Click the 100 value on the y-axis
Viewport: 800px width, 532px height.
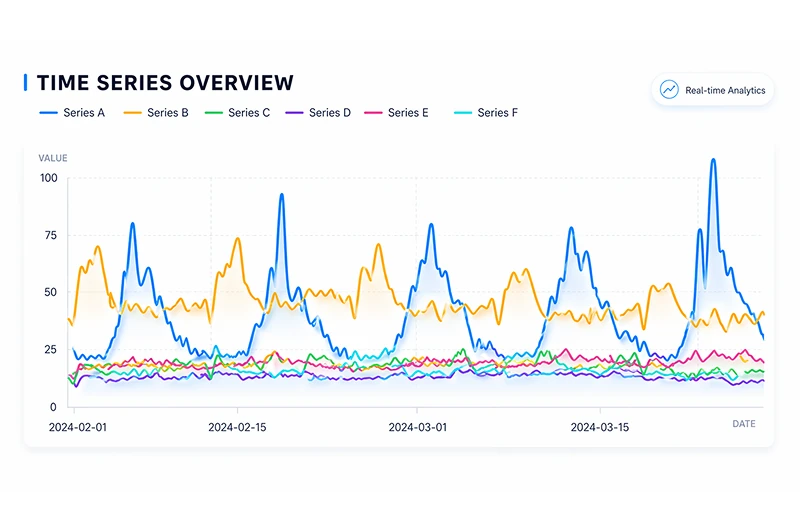point(49,178)
